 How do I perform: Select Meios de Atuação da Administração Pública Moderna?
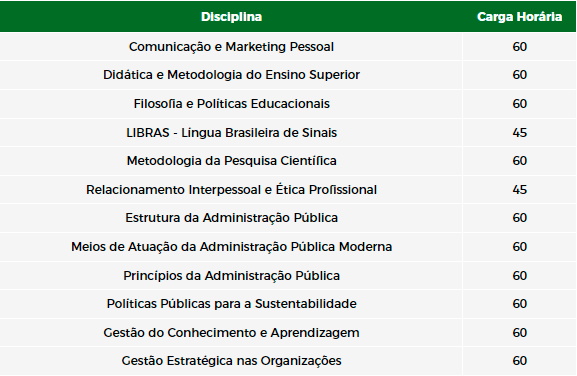[x=231, y=246]
